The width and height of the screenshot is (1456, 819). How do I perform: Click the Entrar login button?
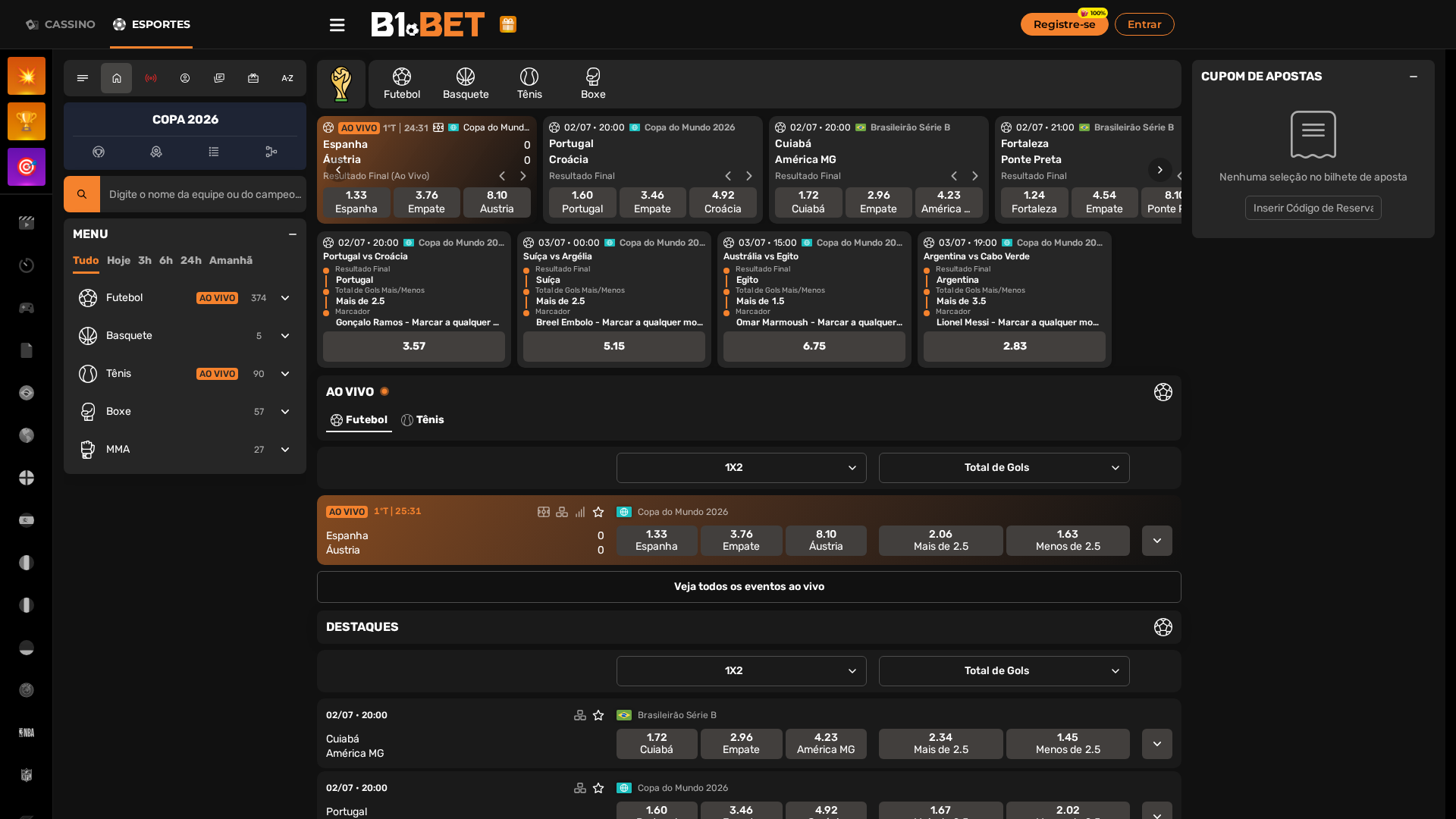coord(1144,24)
